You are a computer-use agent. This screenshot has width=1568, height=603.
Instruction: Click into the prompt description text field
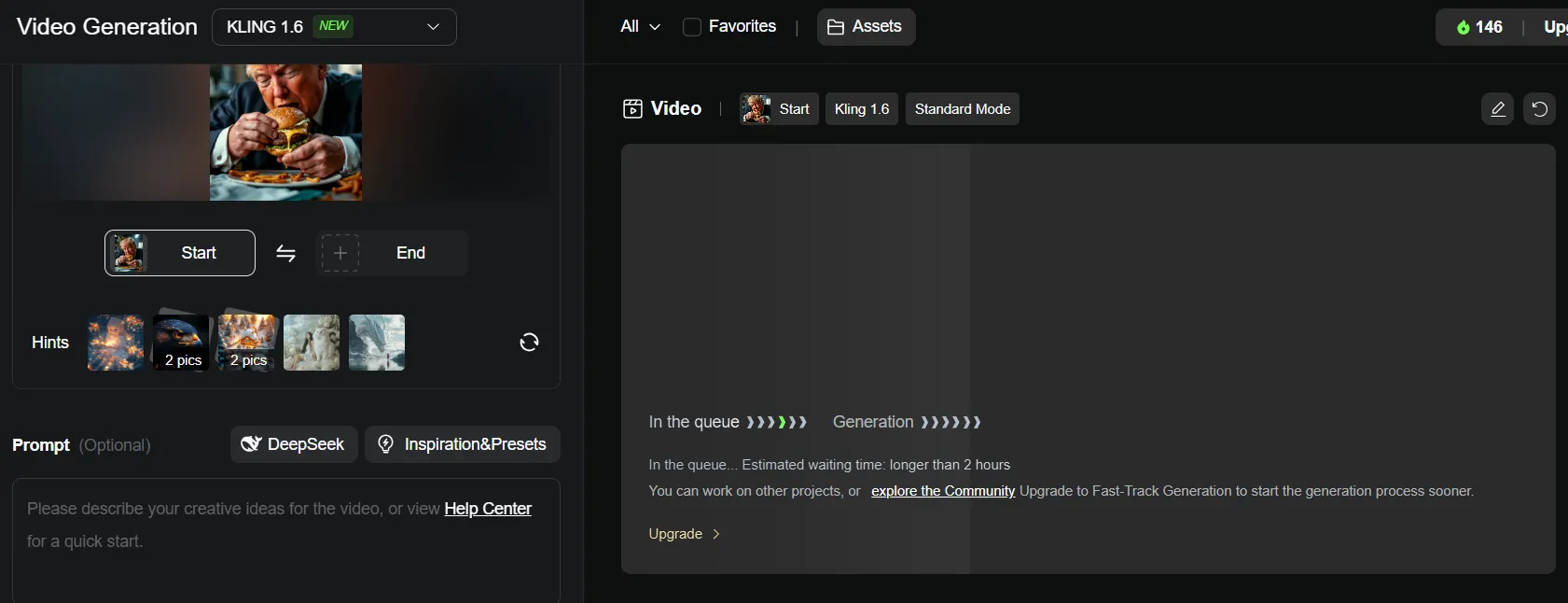[285, 560]
